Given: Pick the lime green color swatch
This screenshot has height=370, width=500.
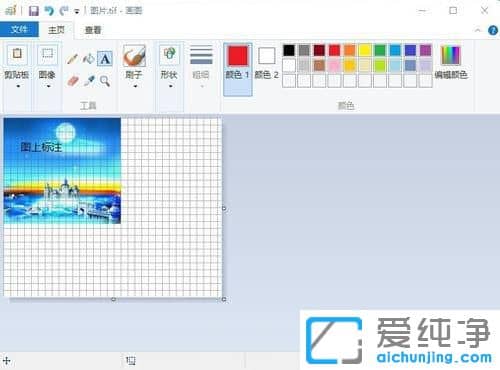Looking at the screenshot, I should 380,65.
